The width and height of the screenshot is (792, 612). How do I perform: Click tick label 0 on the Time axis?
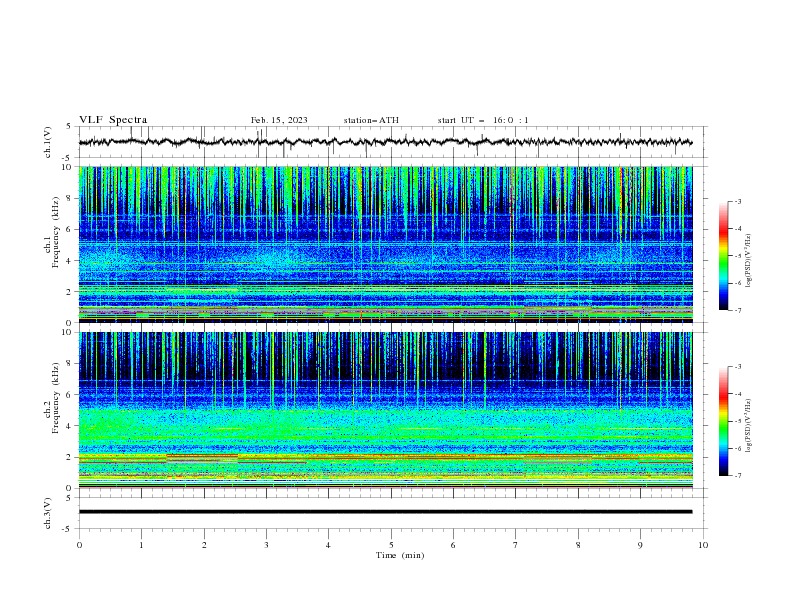pyautogui.click(x=79, y=545)
